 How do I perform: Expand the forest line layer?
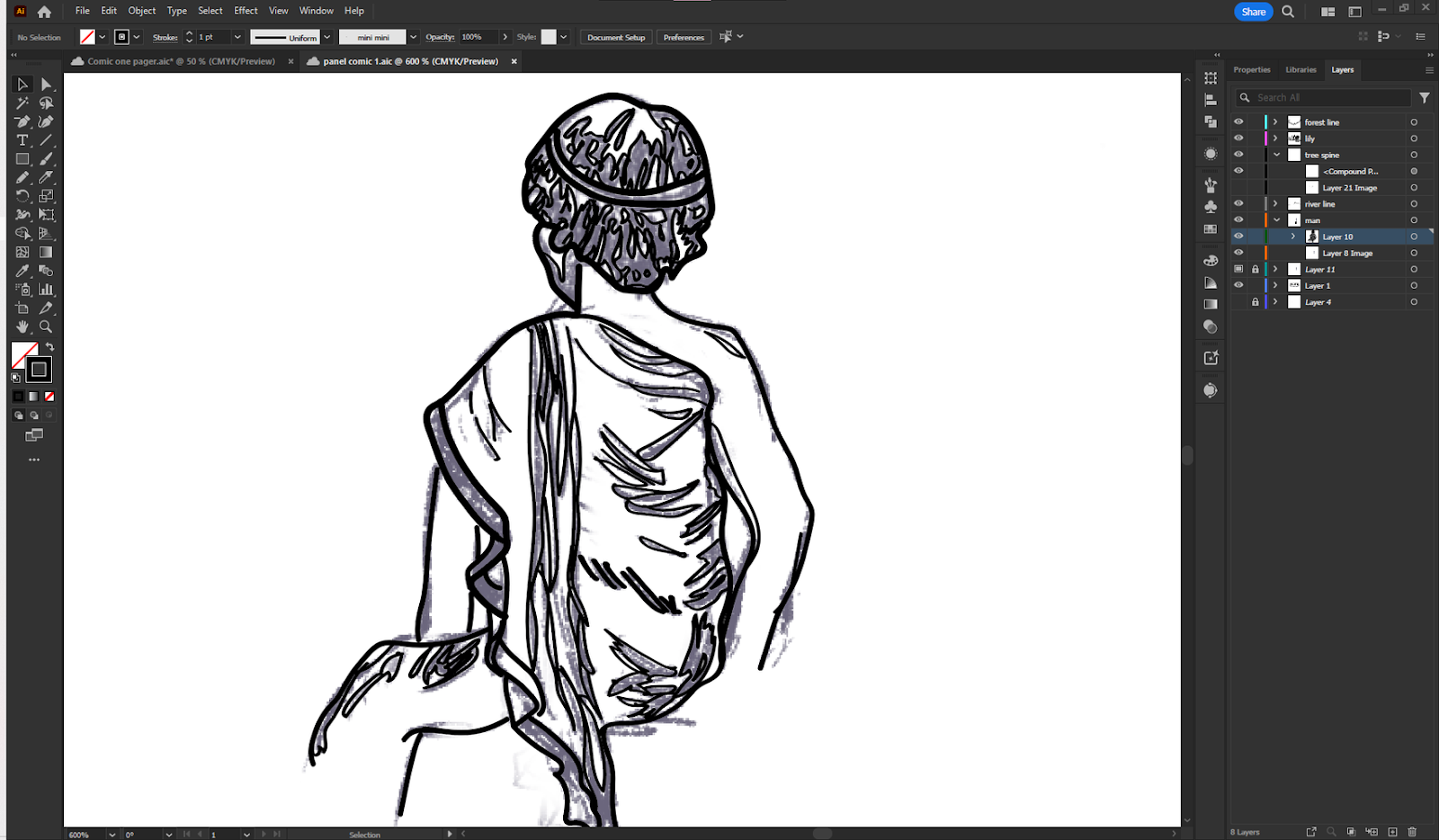[x=1275, y=122]
